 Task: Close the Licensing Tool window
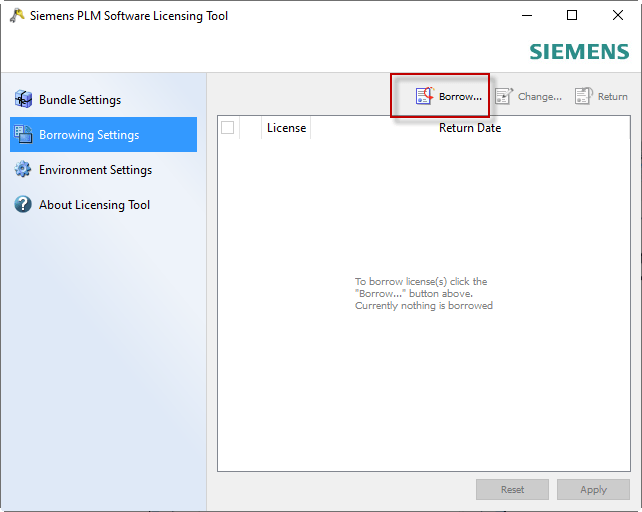click(618, 16)
